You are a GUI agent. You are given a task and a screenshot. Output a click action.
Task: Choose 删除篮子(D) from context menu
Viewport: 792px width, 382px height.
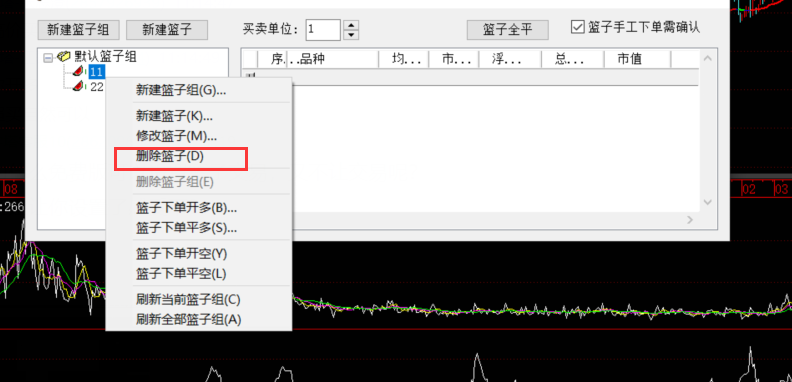199,157
